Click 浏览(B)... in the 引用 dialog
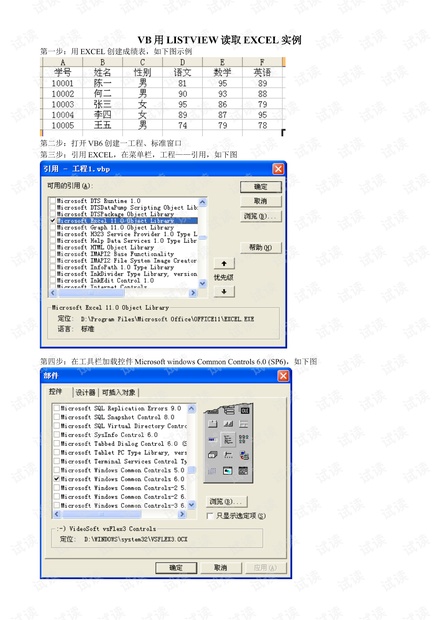 click(x=261, y=216)
